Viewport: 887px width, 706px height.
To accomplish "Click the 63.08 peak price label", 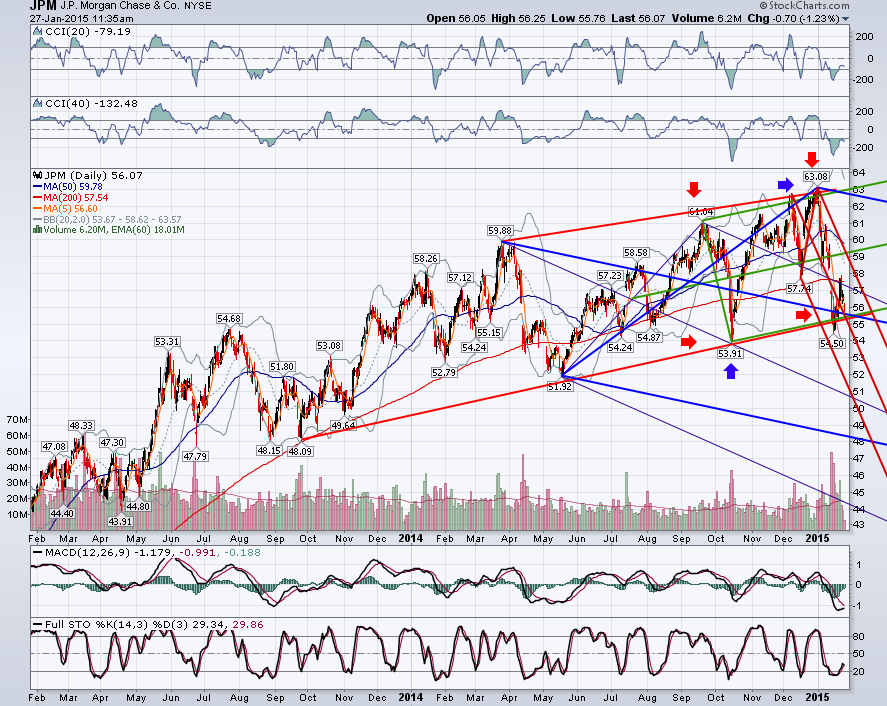I will coord(815,177).
